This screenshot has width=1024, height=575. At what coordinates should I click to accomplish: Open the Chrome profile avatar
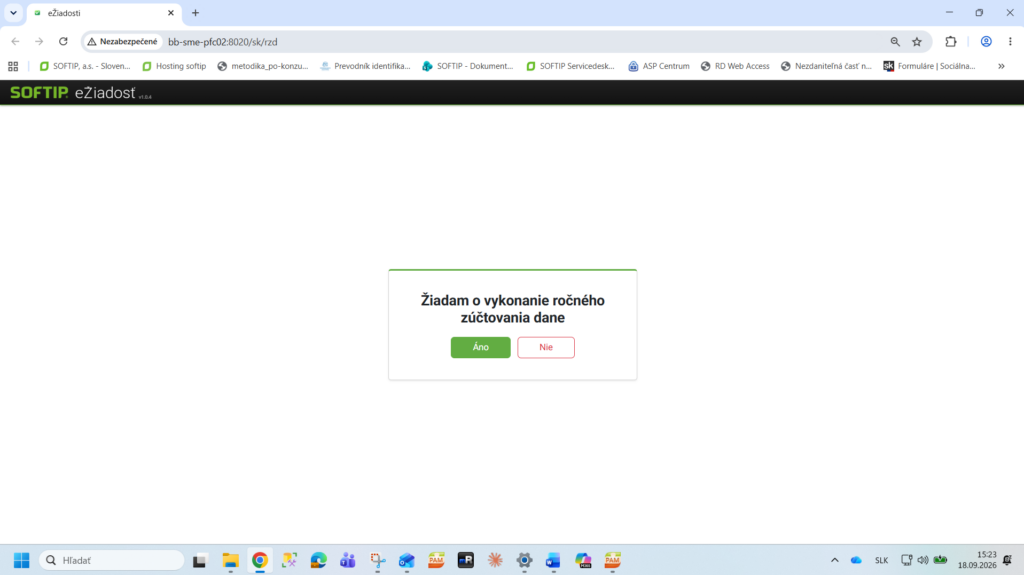click(986, 41)
